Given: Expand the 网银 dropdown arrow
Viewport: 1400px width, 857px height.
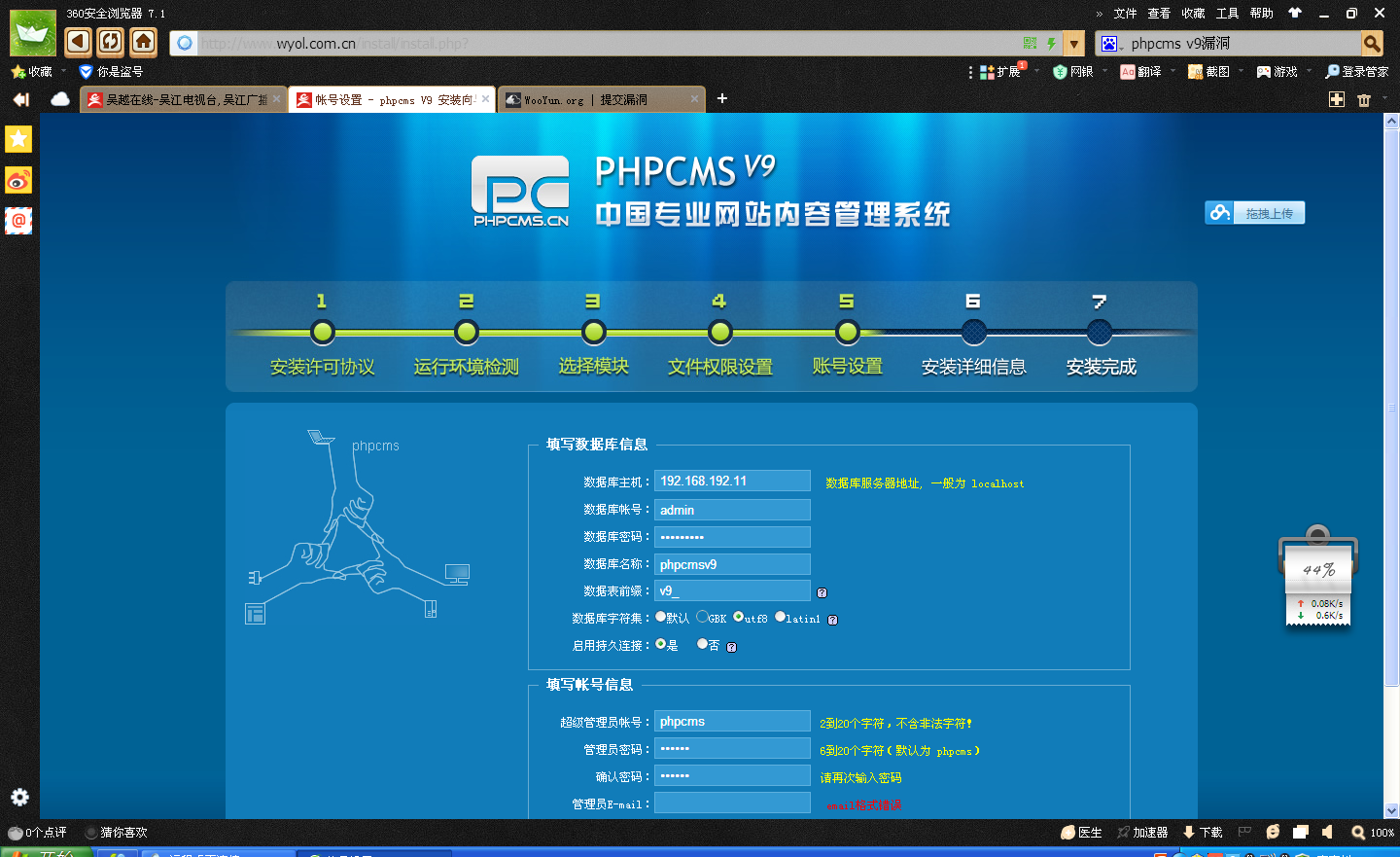Looking at the screenshot, I should 1104,71.
